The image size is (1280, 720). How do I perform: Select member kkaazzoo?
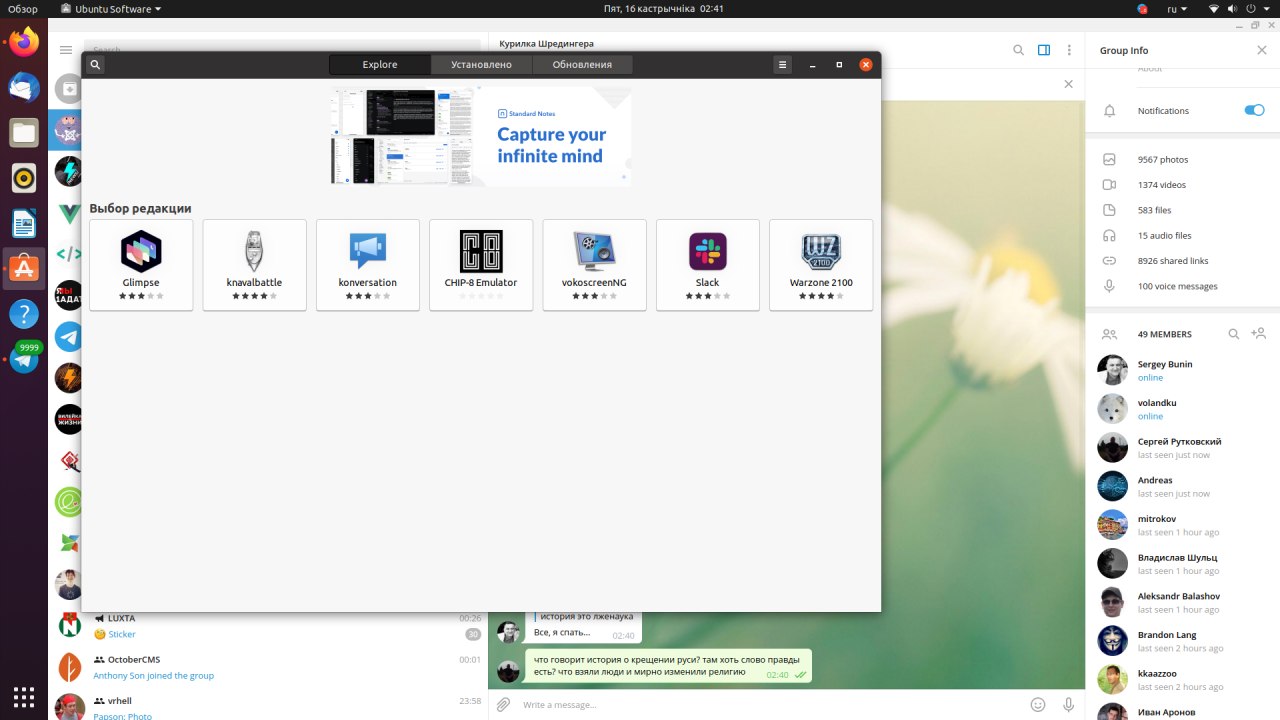pos(1183,680)
